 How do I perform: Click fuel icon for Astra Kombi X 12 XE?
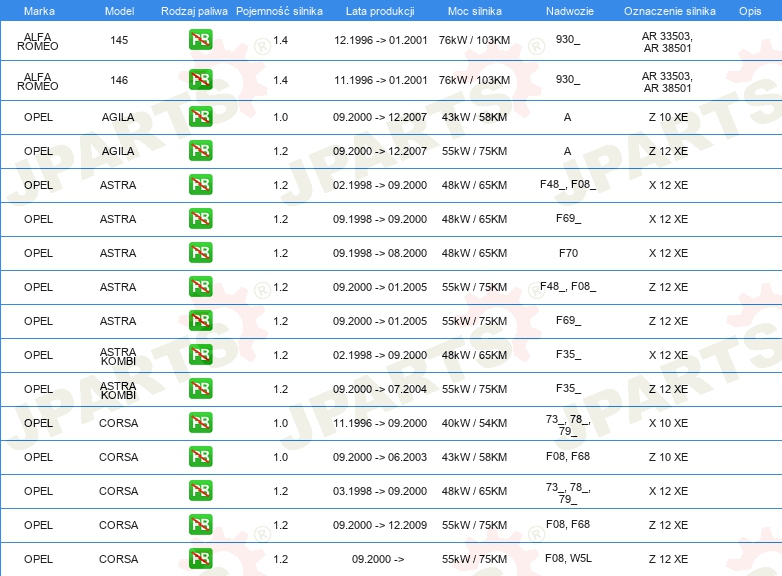pos(200,355)
